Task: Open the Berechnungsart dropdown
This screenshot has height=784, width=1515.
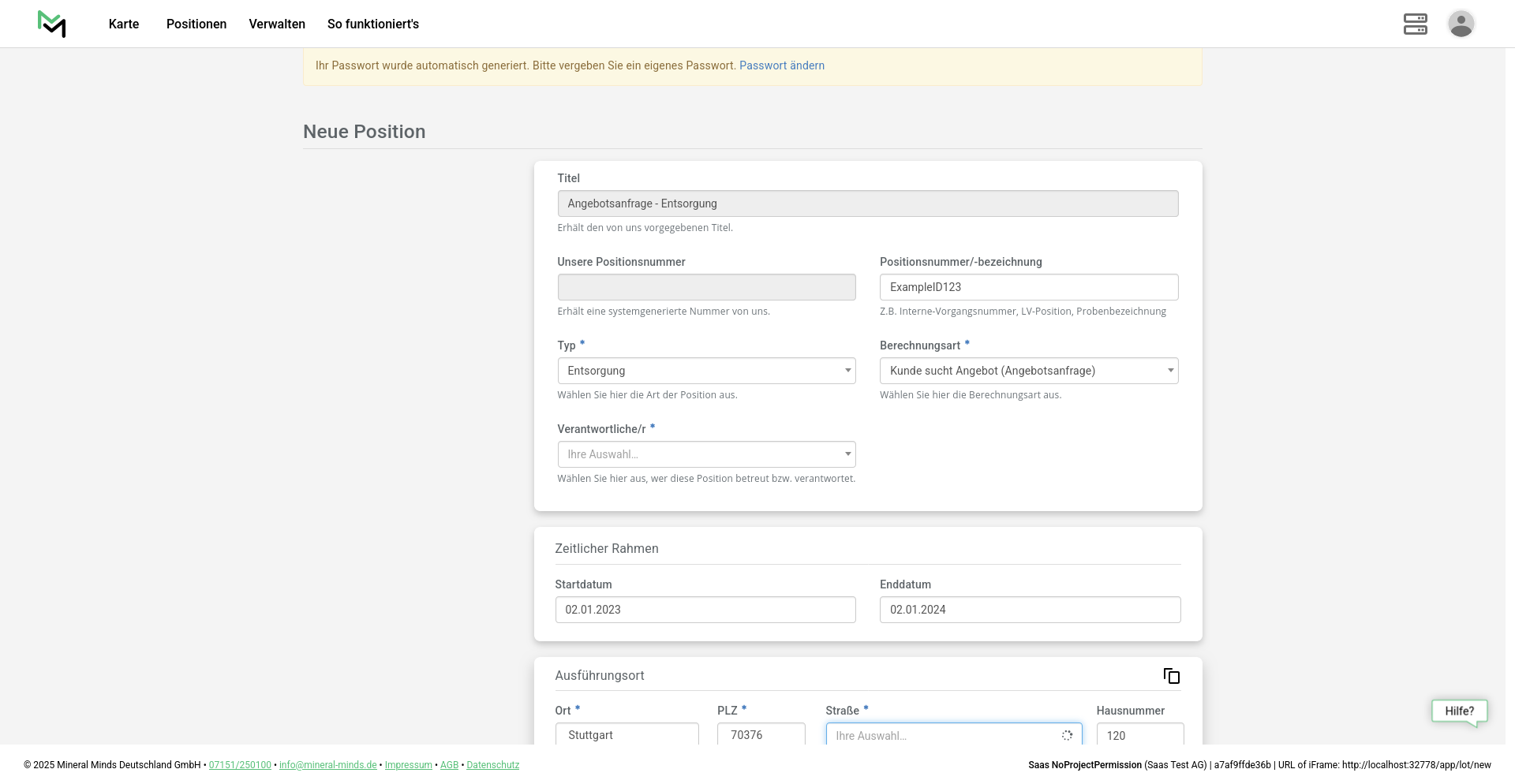Action: [x=1028, y=371]
